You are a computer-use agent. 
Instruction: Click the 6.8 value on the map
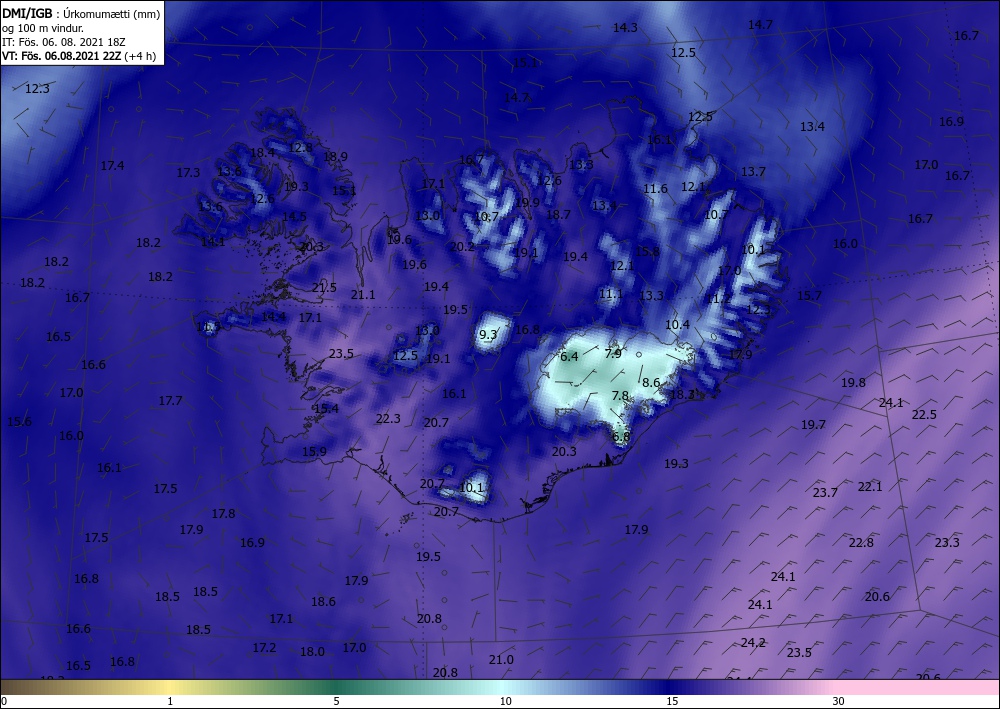pyautogui.click(x=621, y=437)
